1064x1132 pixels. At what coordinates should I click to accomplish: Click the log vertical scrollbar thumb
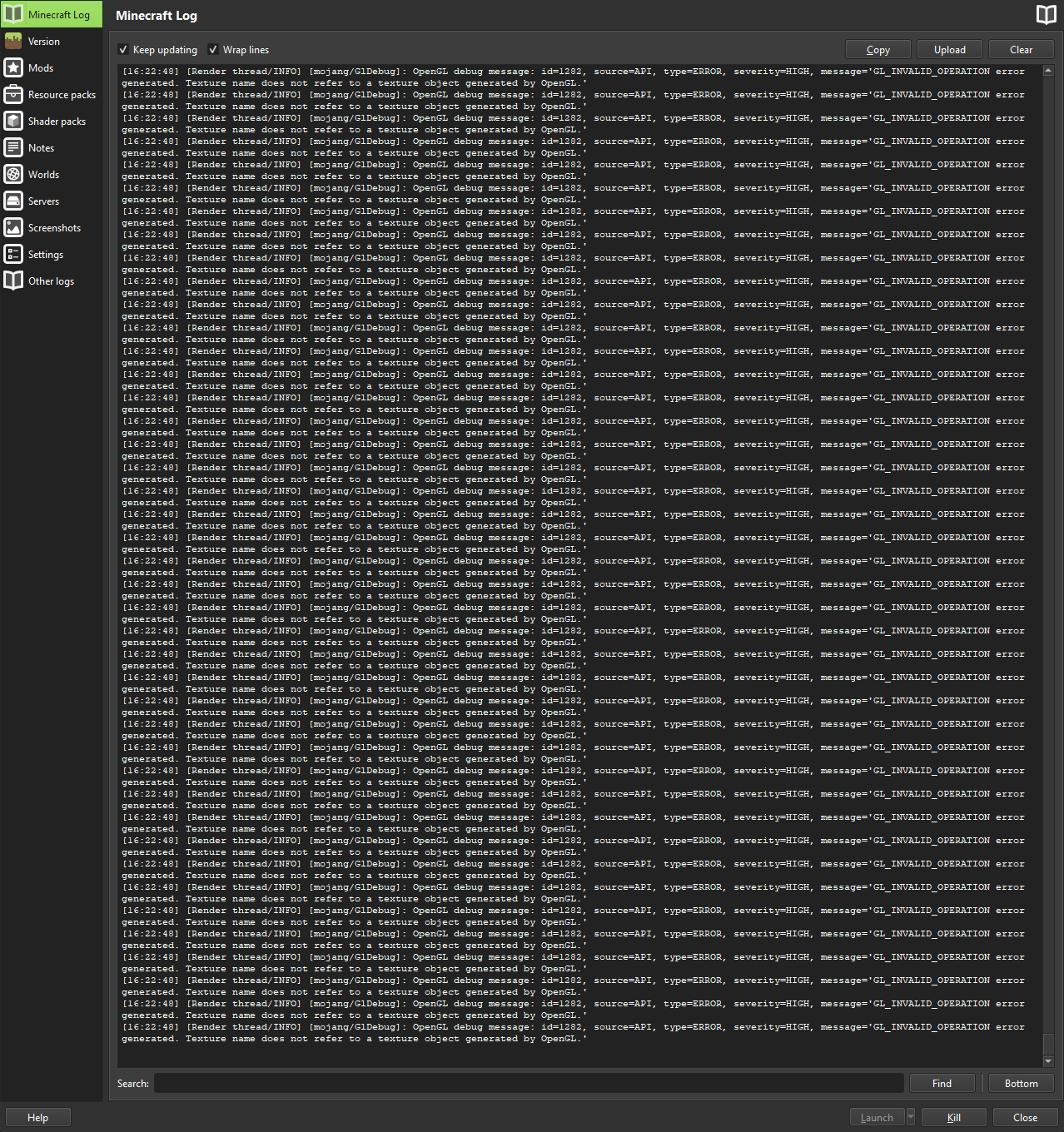click(1048, 1045)
